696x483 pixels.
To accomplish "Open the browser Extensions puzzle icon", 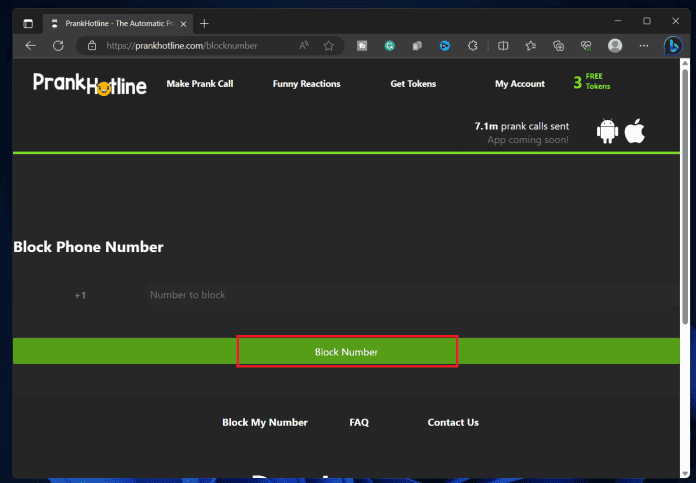I will (474, 45).
